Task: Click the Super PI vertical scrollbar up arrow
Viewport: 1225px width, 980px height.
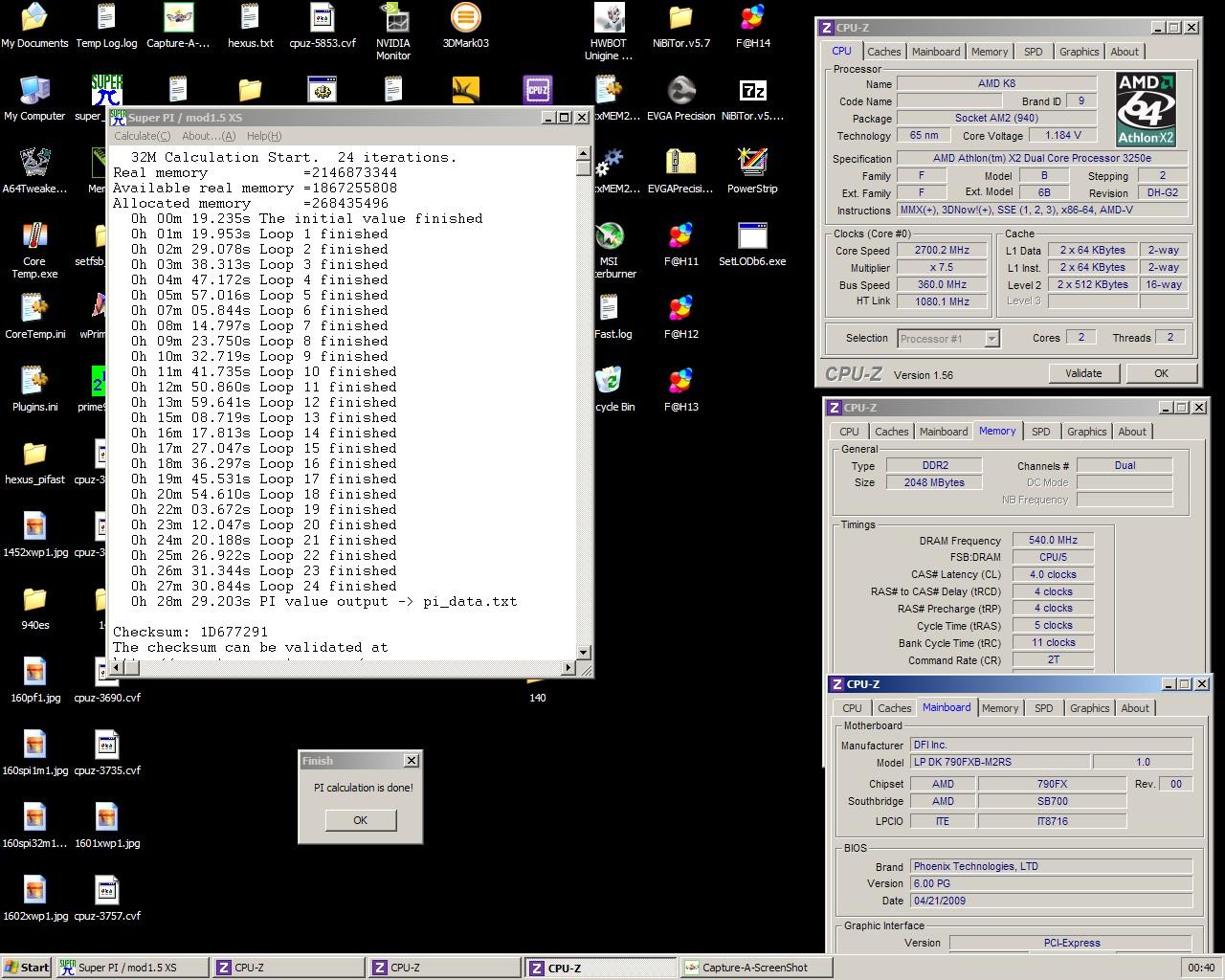Action: [583, 153]
